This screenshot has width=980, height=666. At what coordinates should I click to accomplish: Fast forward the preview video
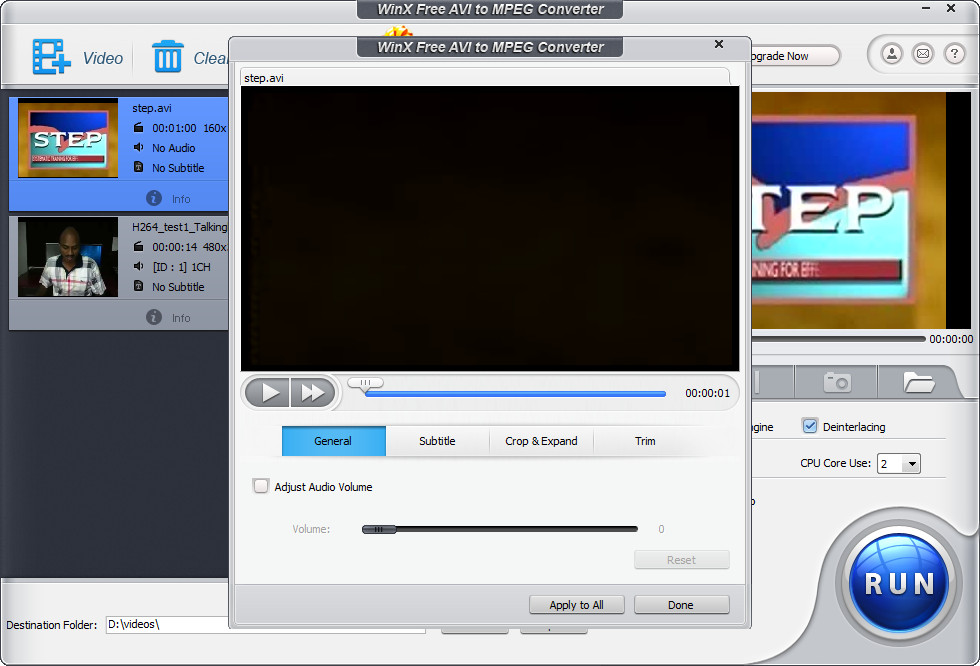pyautogui.click(x=312, y=392)
